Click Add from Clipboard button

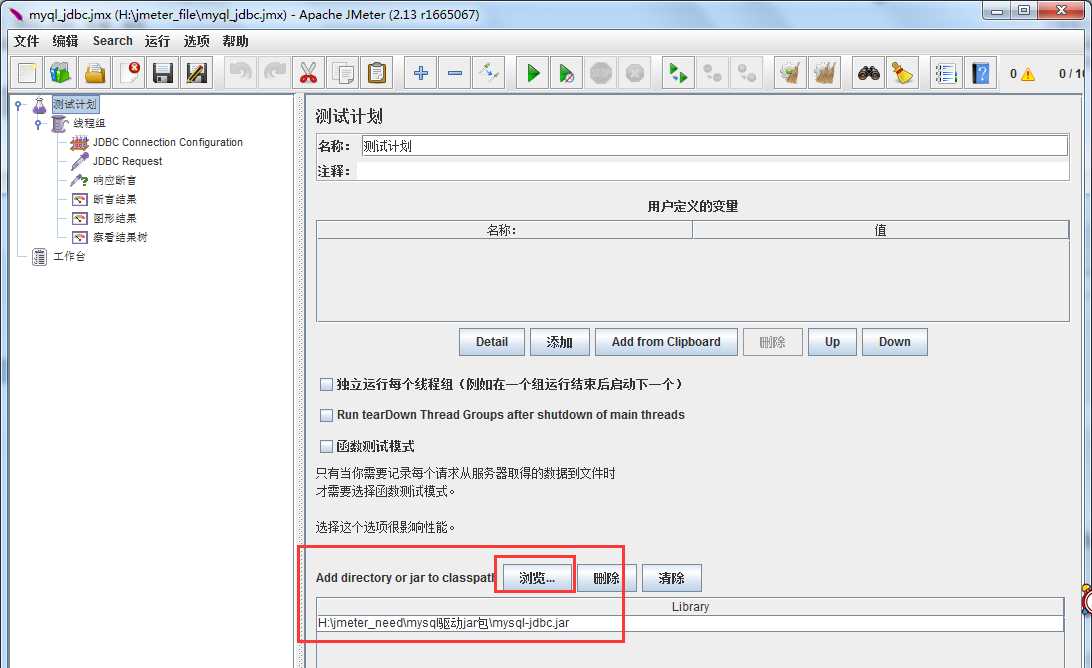[666, 342]
